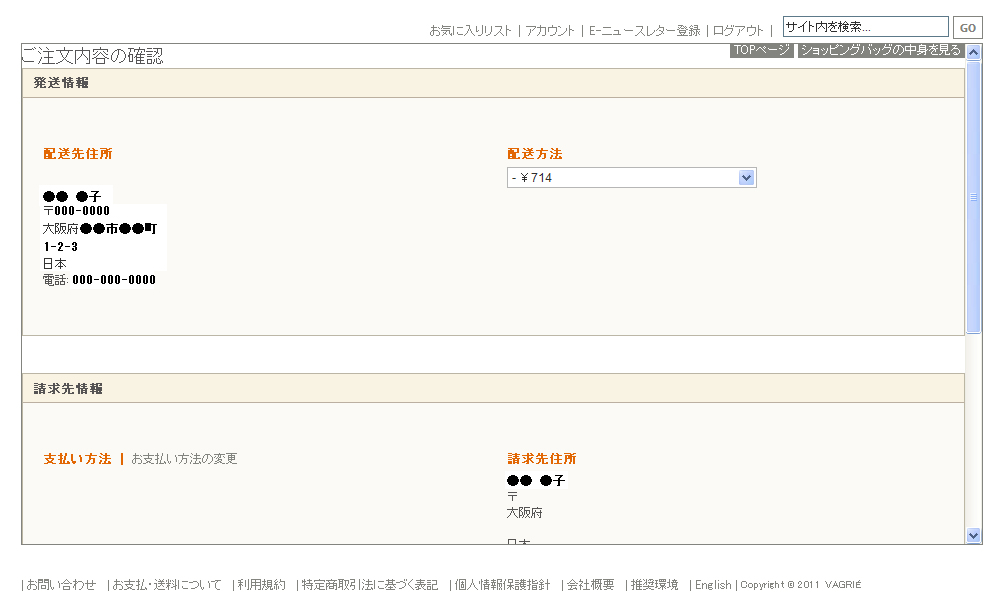Click the vertical scrollbar thumb
This screenshot has width=1000, height=610.
(973, 197)
